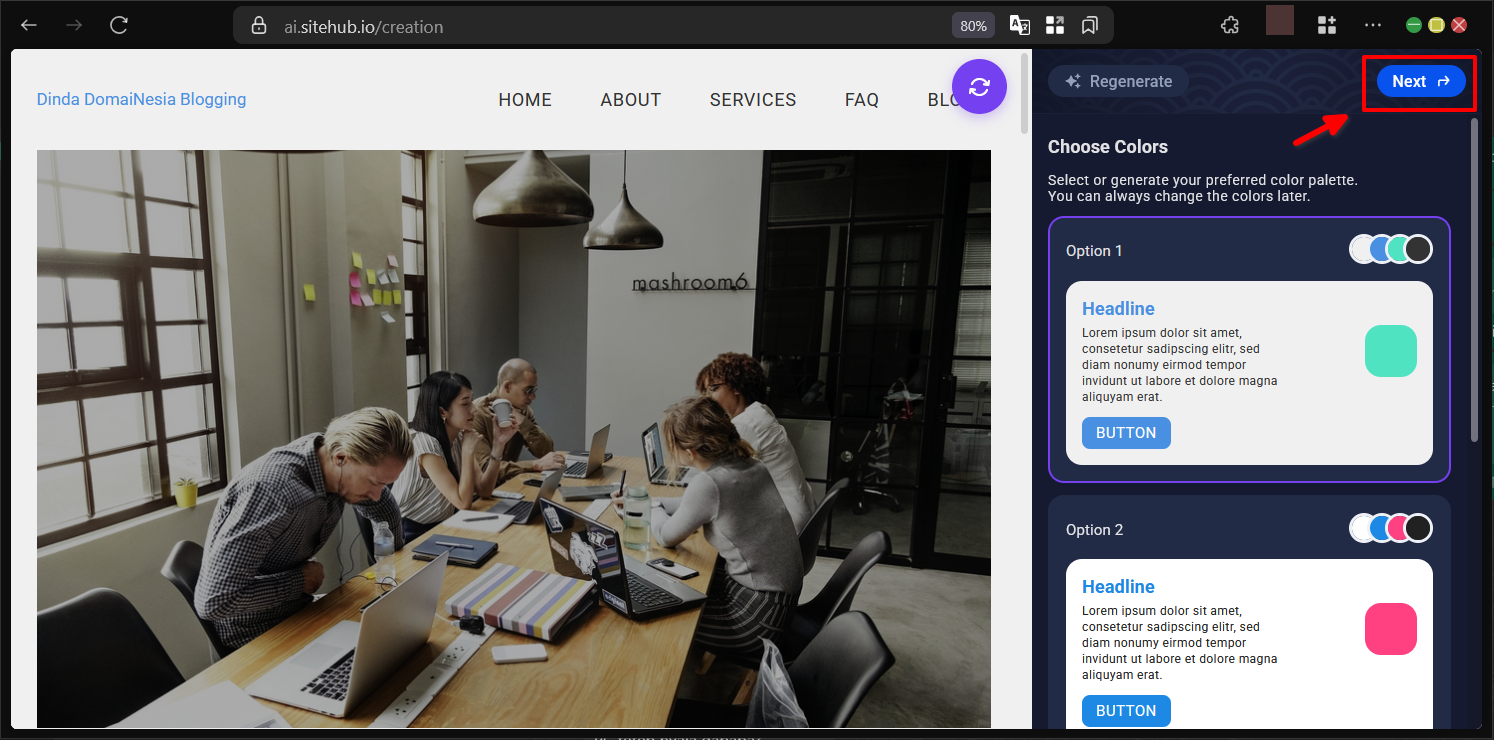Click the Regenerate button
This screenshot has height=740, width=1494.
(x=1118, y=82)
